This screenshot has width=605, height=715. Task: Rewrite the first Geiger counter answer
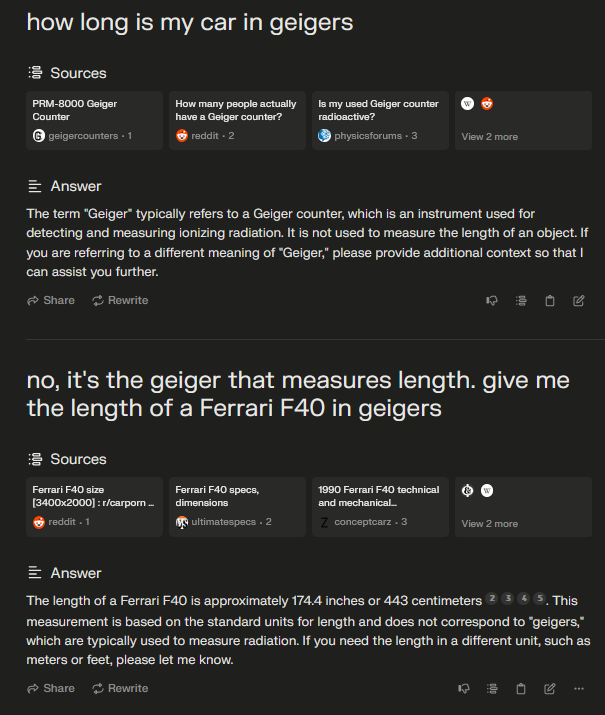[120, 300]
